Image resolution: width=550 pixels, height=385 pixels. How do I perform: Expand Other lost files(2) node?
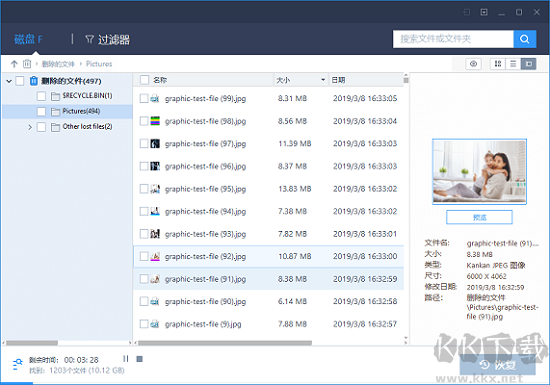point(30,127)
